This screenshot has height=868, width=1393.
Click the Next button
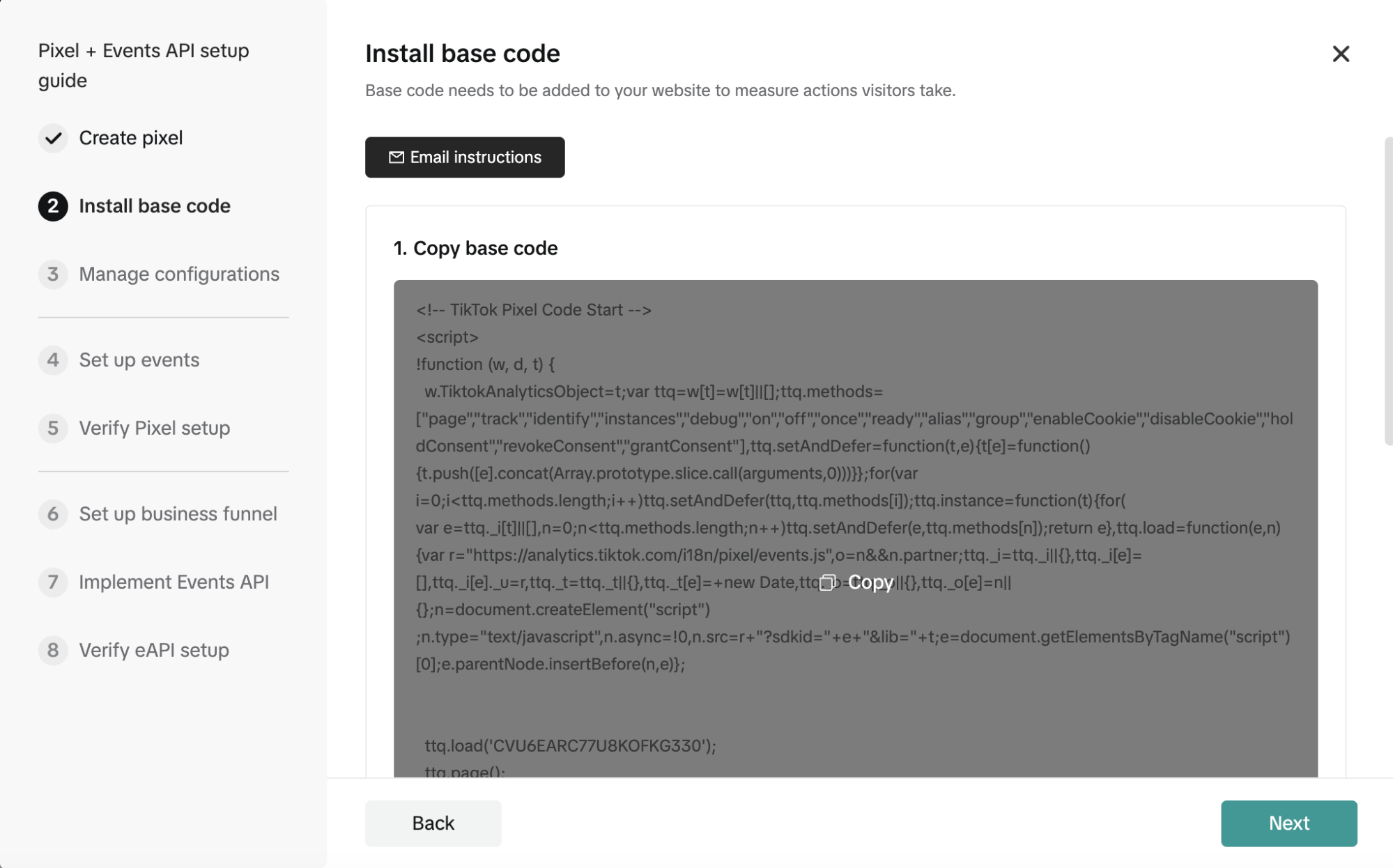[x=1288, y=823]
